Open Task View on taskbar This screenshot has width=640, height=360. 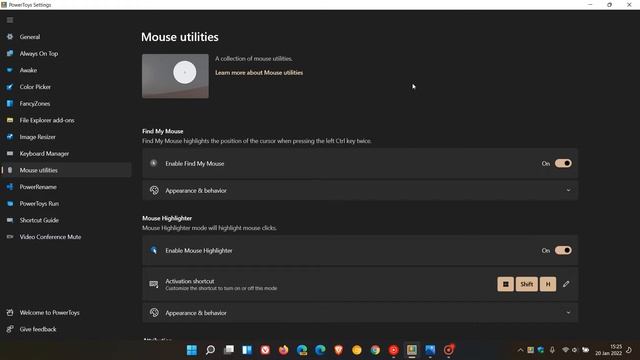[229, 350]
